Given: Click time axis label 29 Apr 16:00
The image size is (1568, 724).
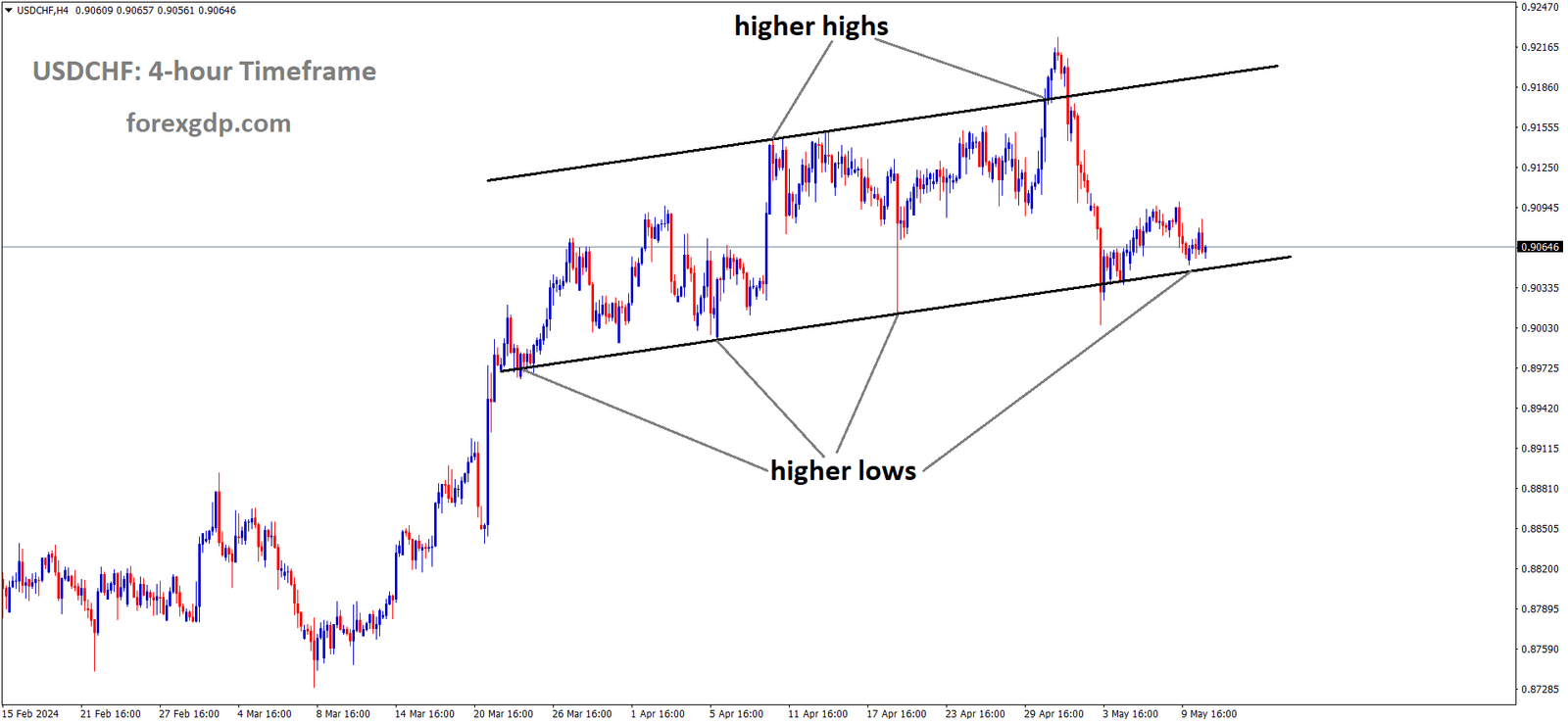Looking at the screenshot, I should [x=1054, y=714].
